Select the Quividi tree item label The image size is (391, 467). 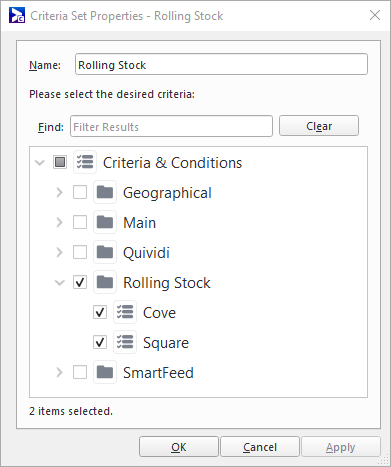tap(146, 253)
